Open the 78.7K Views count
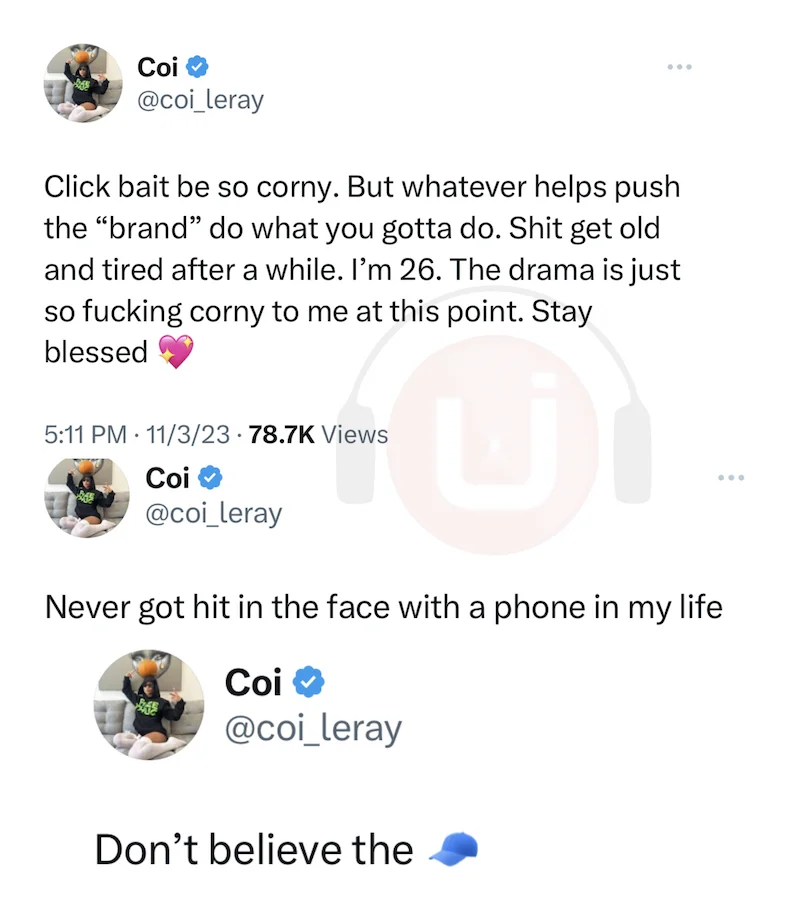This screenshot has height=915, width=800. (x=318, y=435)
